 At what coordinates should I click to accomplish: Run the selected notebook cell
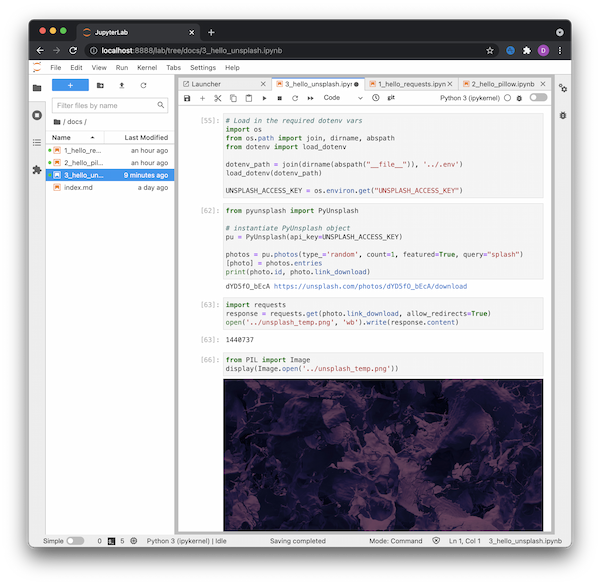[x=265, y=98]
